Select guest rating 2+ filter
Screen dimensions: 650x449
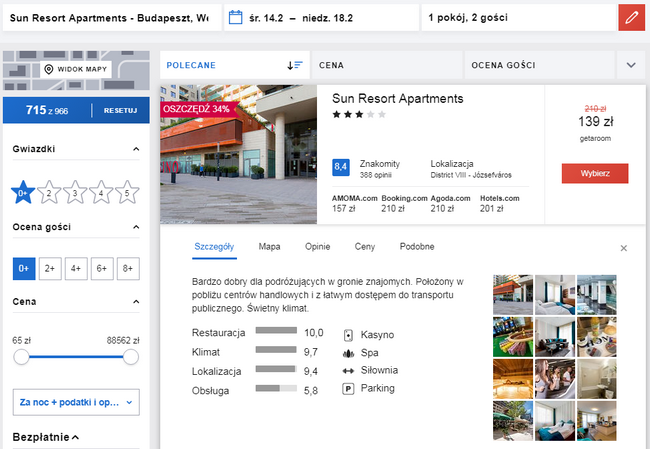(50, 269)
